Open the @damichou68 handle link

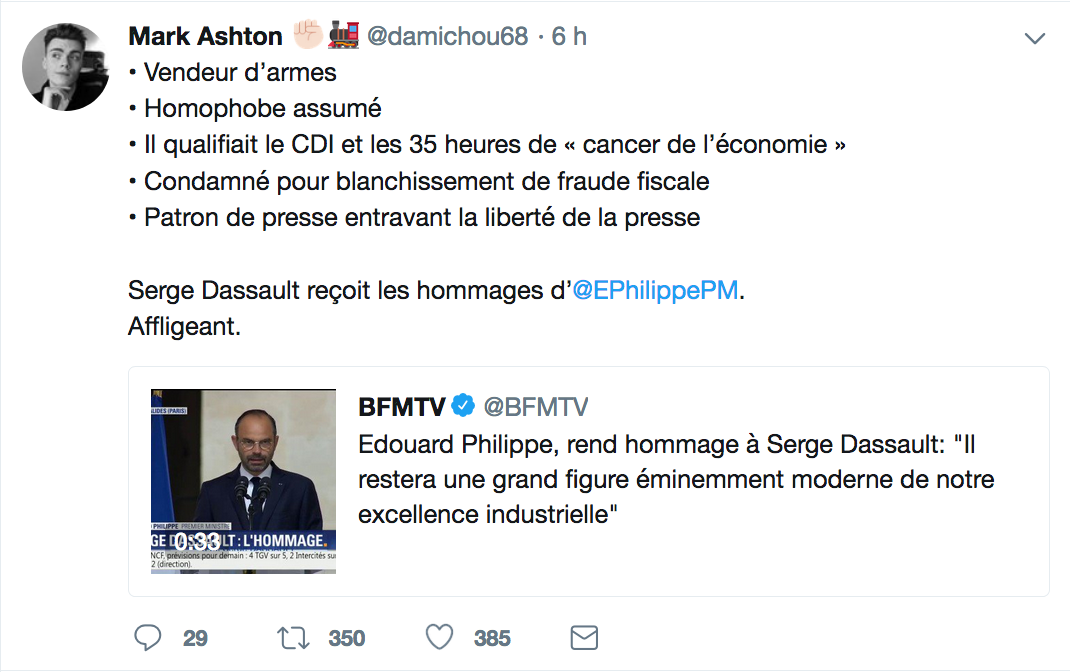(x=448, y=37)
